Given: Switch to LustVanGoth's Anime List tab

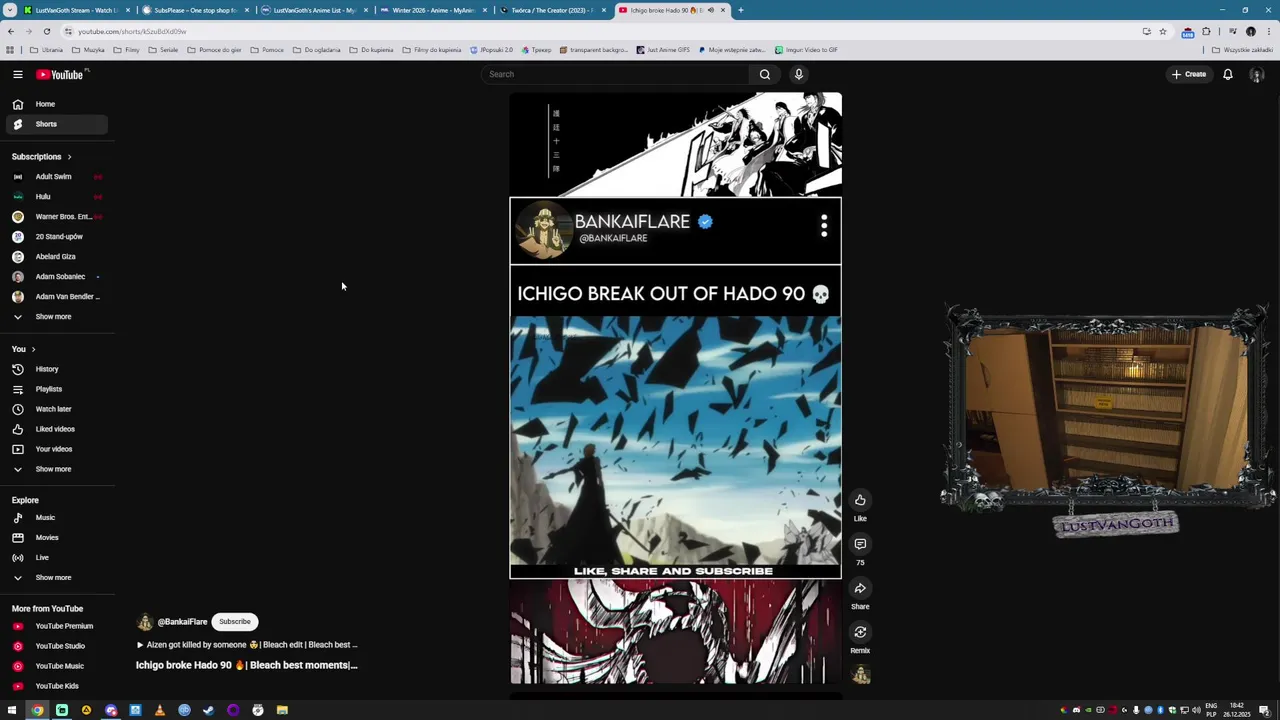Looking at the screenshot, I should (x=314, y=10).
